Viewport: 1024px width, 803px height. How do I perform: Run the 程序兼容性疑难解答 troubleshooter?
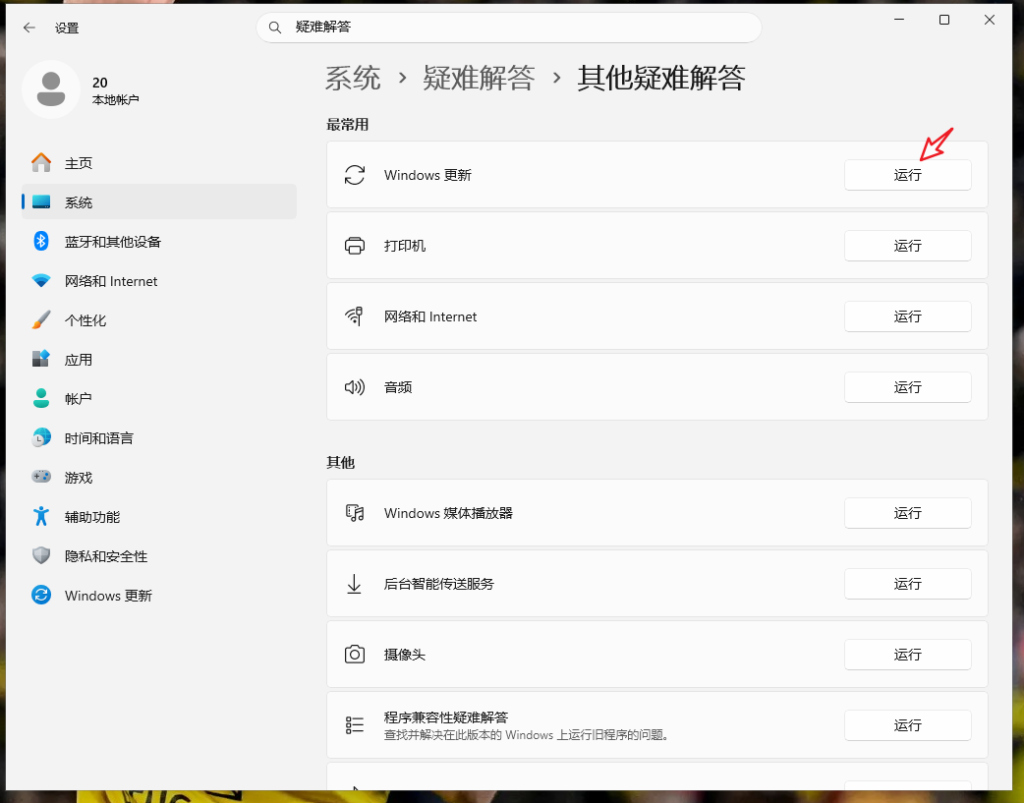[907, 725]
